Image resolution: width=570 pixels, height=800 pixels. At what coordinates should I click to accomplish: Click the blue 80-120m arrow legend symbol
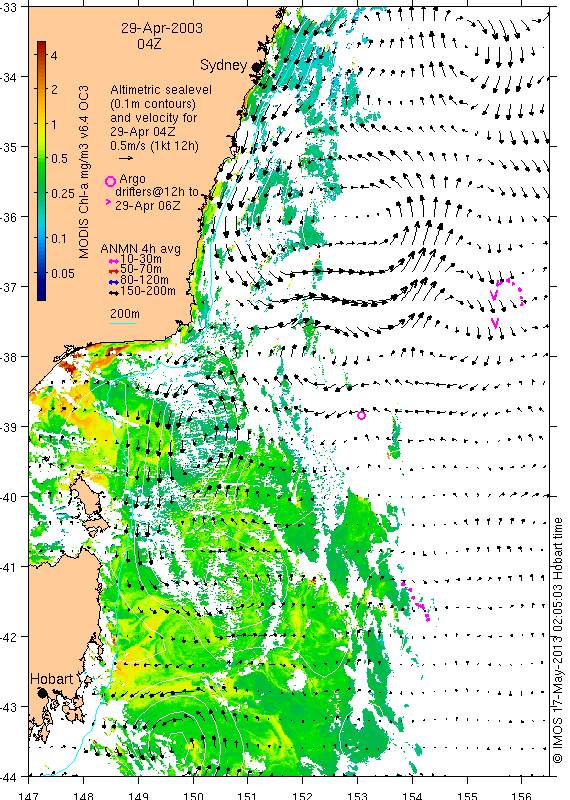pyautogui.click(x=114, y=282)
